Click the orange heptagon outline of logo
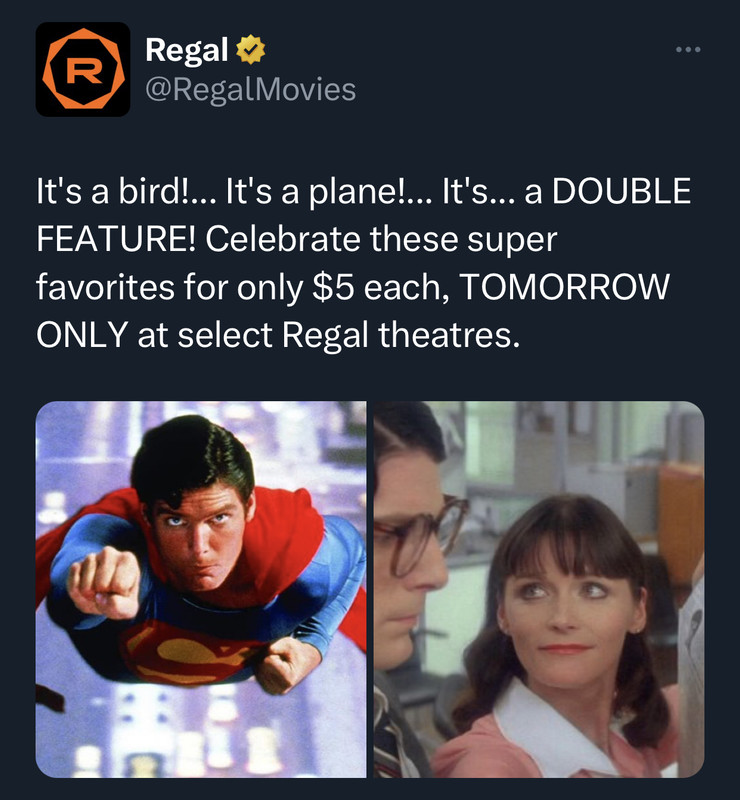This screenshot has width=740, height=800. click(83, 69)
